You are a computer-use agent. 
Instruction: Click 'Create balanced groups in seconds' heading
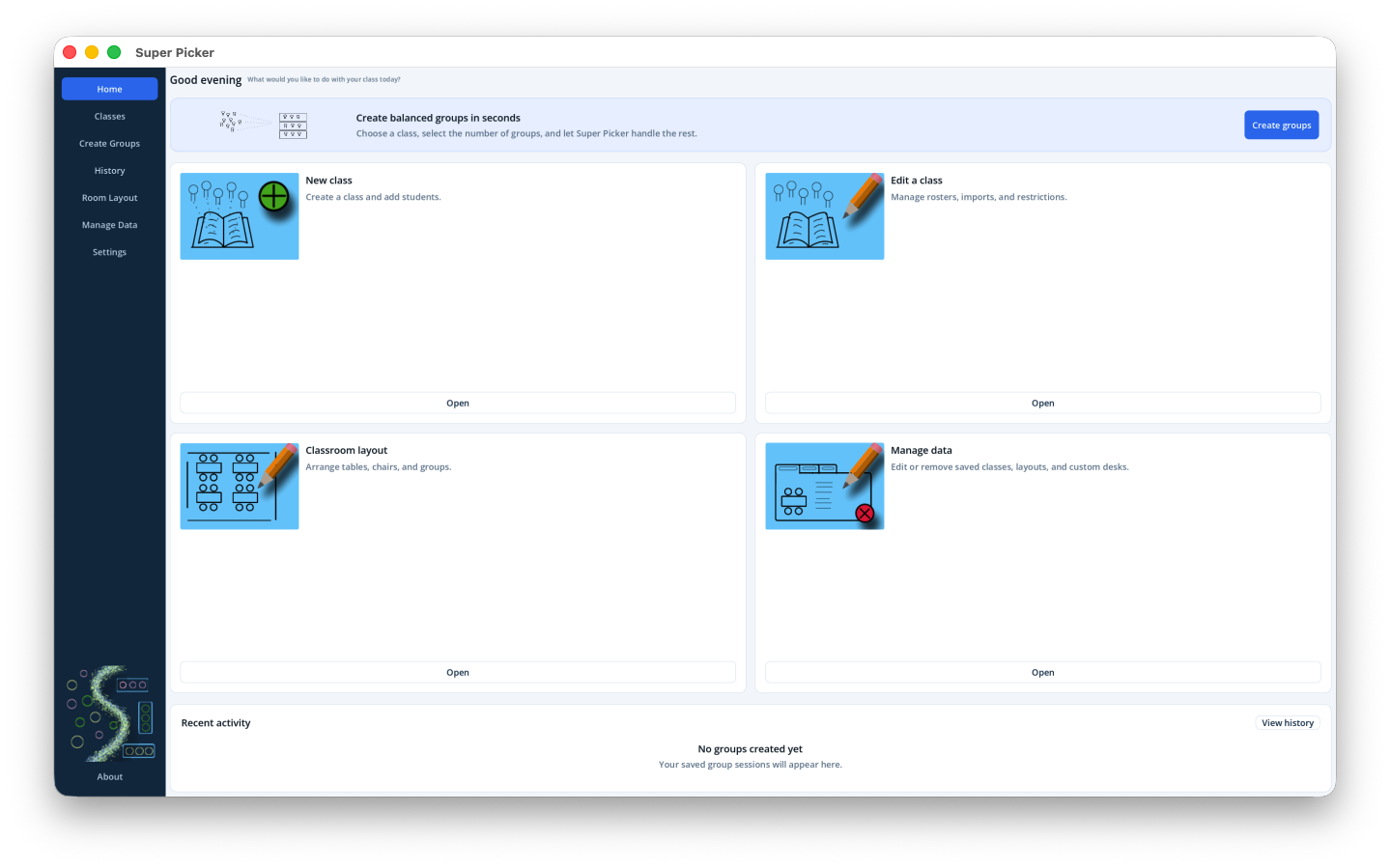[x=439, y=118]
